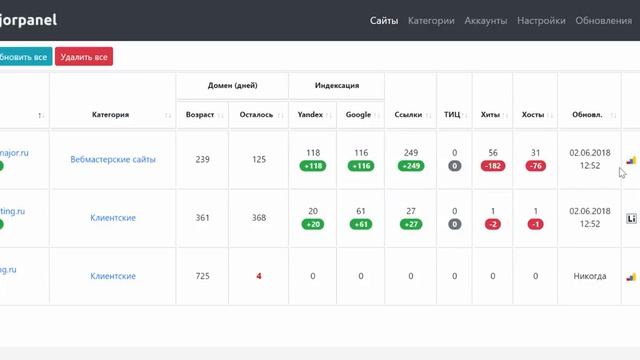The image size is (640, 360).
Task: Click the Домен (дней) header group
Action: [x=233, y=86]
